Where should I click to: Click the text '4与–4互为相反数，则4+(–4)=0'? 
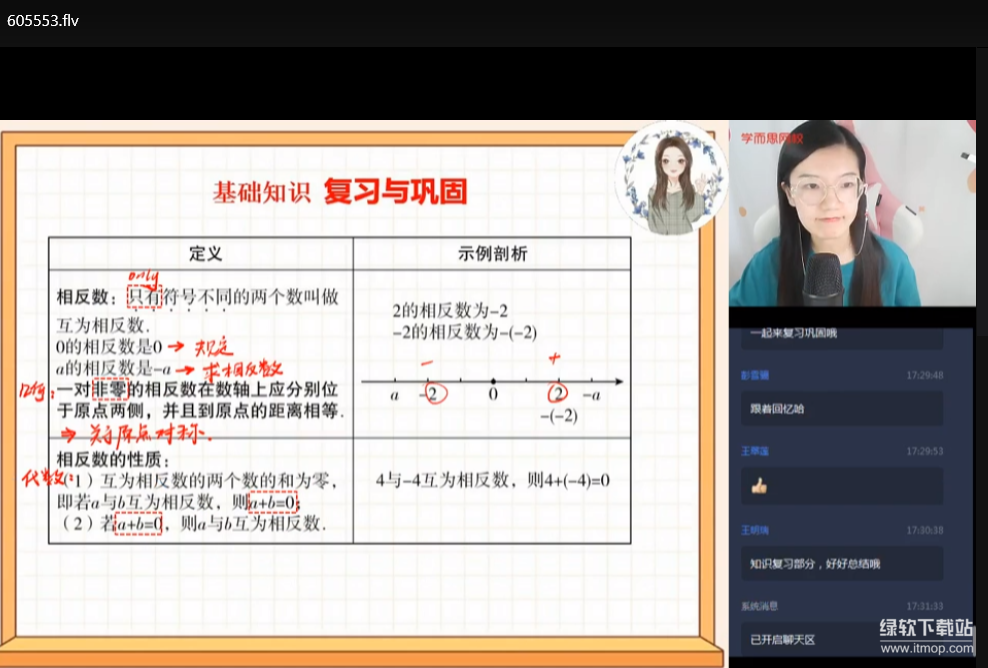click(x=493, y=481)
